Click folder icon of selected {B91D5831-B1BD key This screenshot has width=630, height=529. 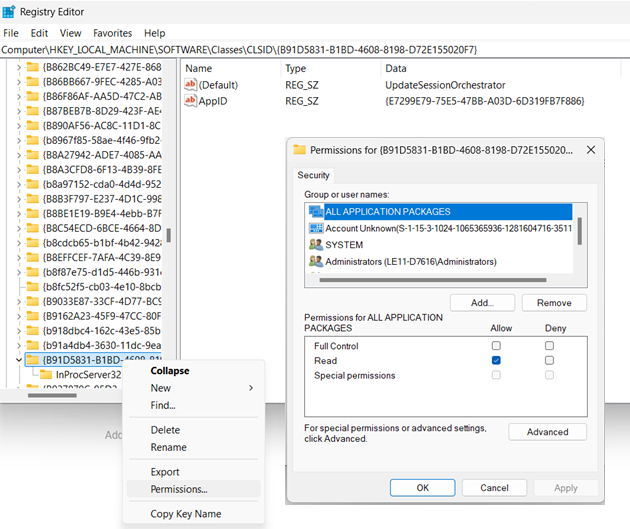[33, 360]
